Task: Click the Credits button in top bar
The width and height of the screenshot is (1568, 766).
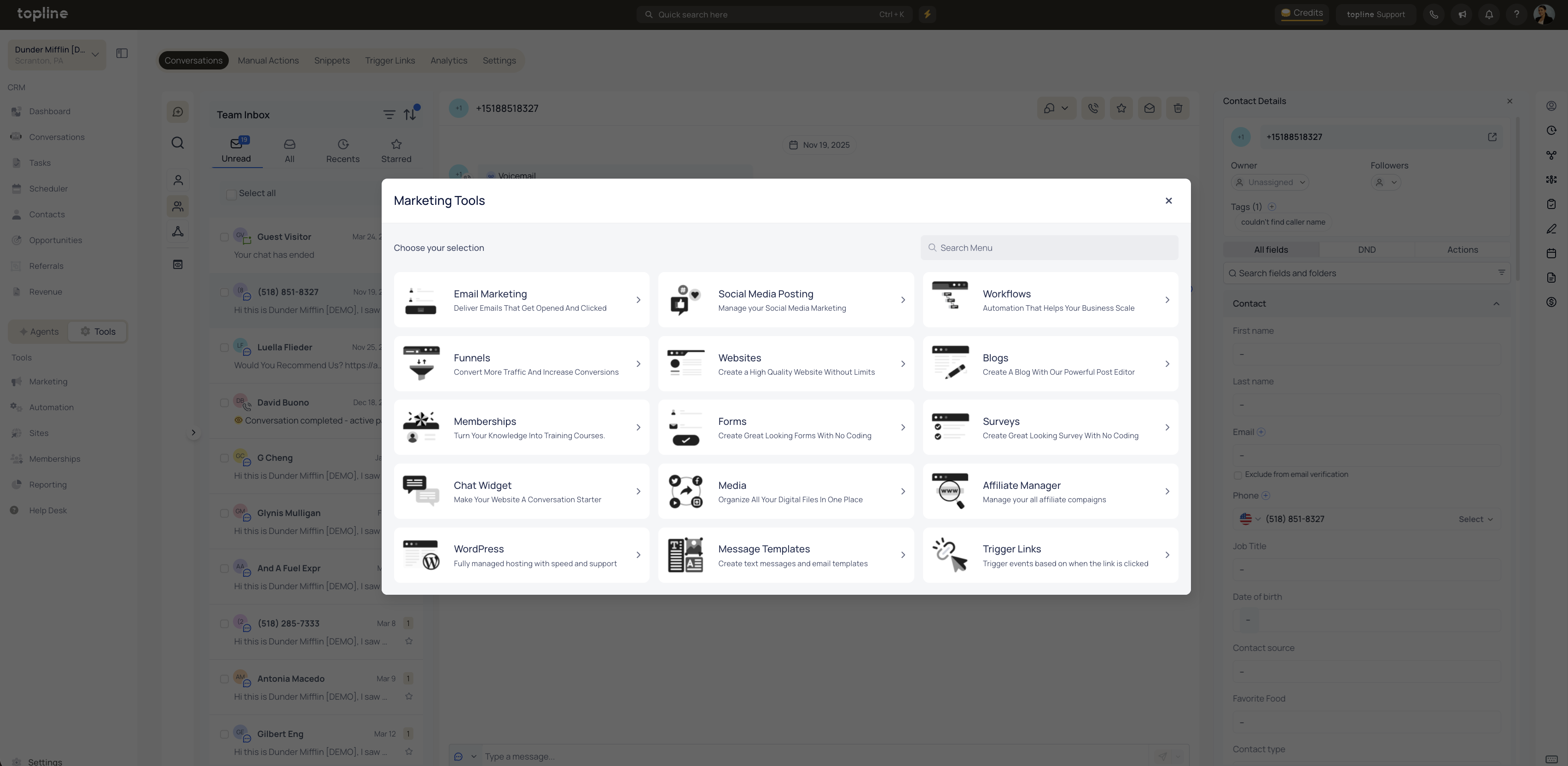Action: [x=1301, y=13]
